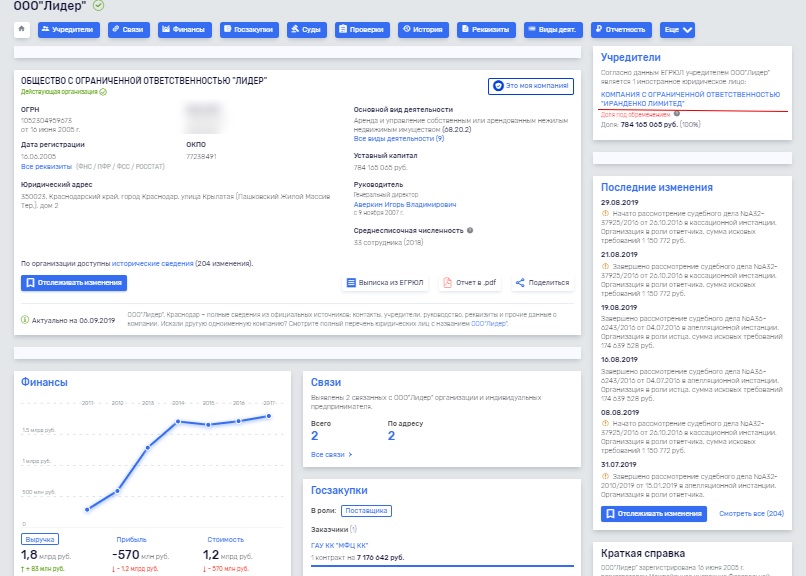This screenshot has width=806, height=576.
Task: Click the Уставный капитал value 784 165 065 руб.
Action: click(380, 168)
